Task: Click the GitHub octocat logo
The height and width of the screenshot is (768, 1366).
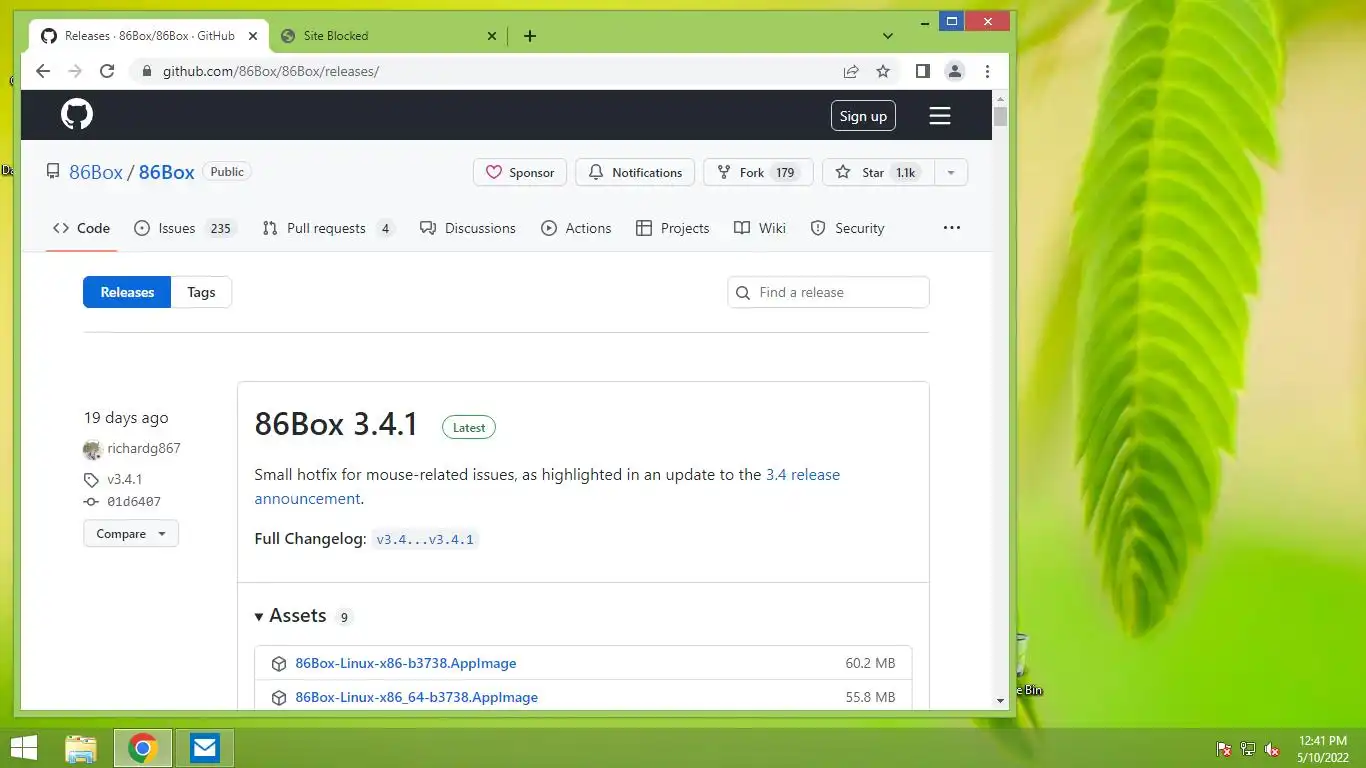Action: click(77, 115)
